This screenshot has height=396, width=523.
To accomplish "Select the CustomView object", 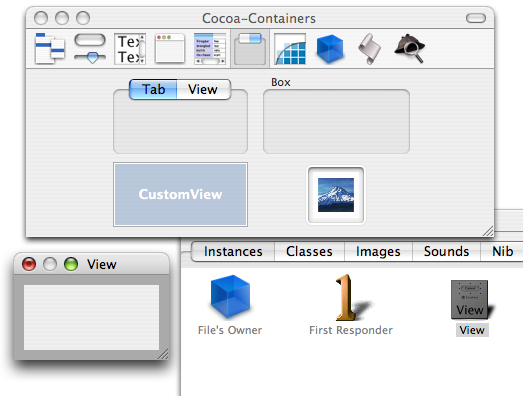I will pyautogui.click(x=180, y=194).
